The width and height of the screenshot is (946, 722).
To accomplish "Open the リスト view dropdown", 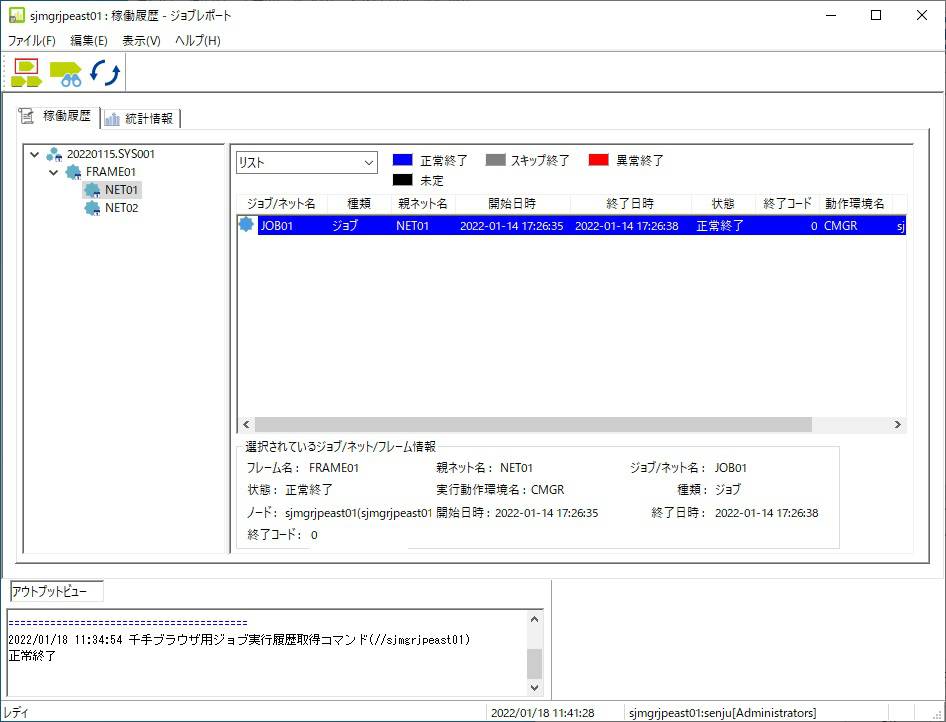I will [306, 162].
